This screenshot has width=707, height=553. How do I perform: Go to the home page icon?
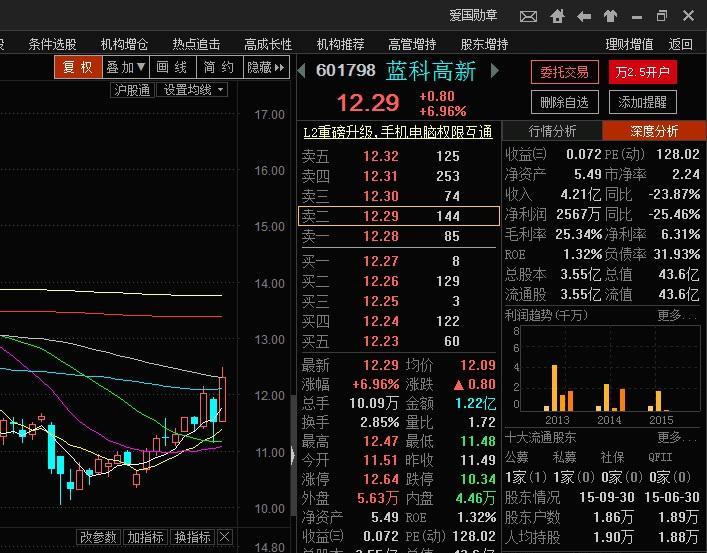tap(557, 17)
